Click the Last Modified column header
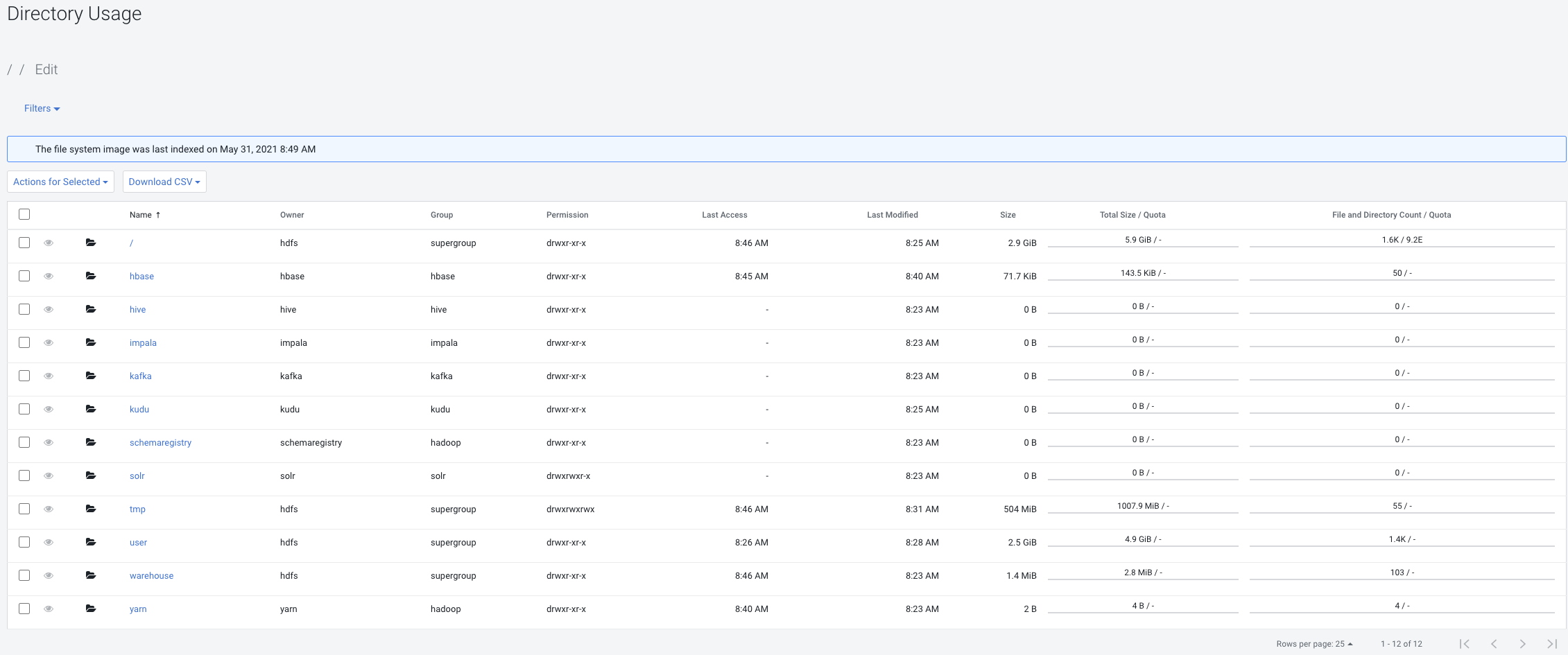 tap(892, 215)
